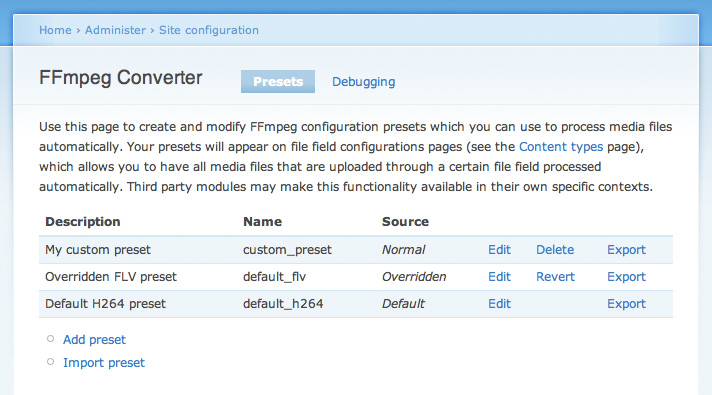Revert the Overridden FLV preset
The height and width of the screenshot is (395, 712).
[555, 276]
